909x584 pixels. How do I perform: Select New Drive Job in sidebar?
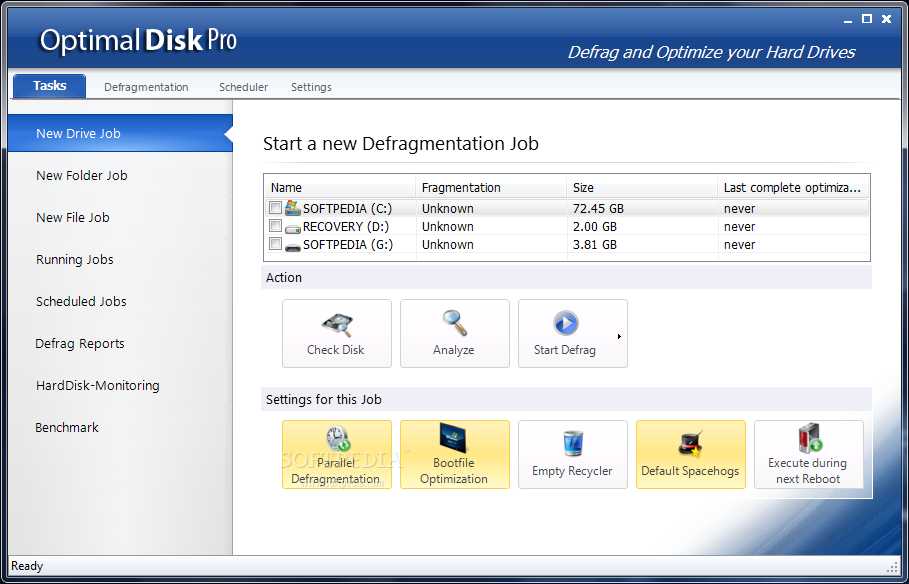click(120, 133)
